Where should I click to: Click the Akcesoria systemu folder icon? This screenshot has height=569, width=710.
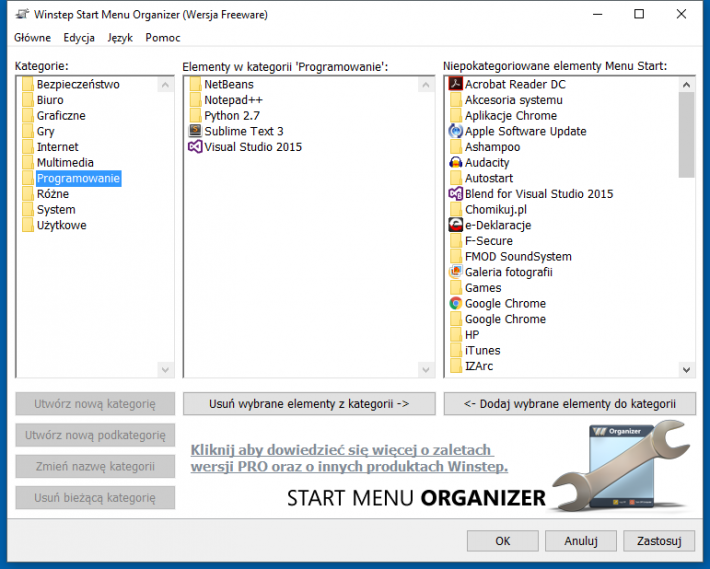click(x=456, y=100)
